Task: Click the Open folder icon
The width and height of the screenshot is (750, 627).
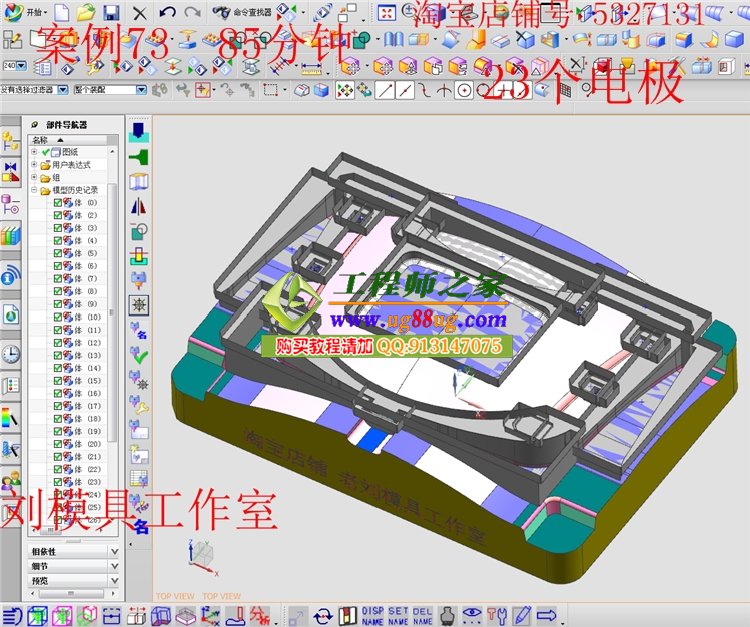Action: click(x=86, y=13)
